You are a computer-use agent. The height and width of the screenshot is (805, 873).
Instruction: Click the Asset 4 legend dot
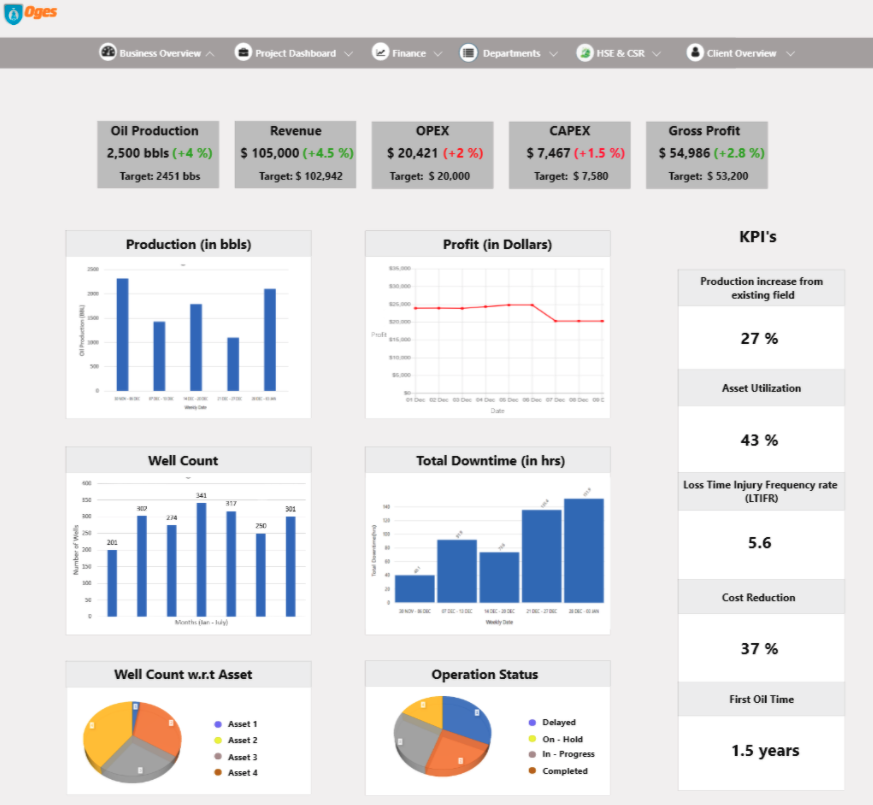(218, 772)
